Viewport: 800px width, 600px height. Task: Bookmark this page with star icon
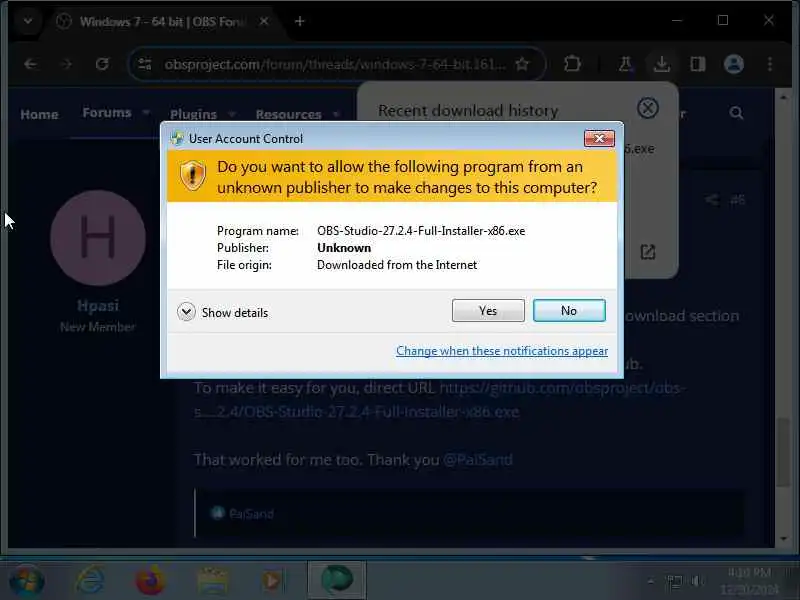pos(522,64)
